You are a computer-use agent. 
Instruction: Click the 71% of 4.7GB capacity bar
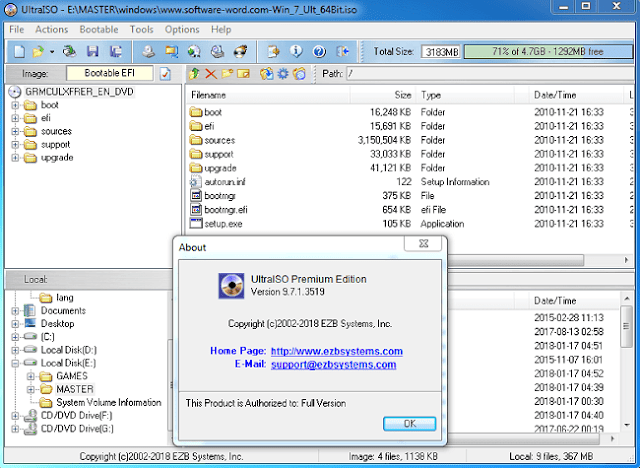(x=548, y=51)
